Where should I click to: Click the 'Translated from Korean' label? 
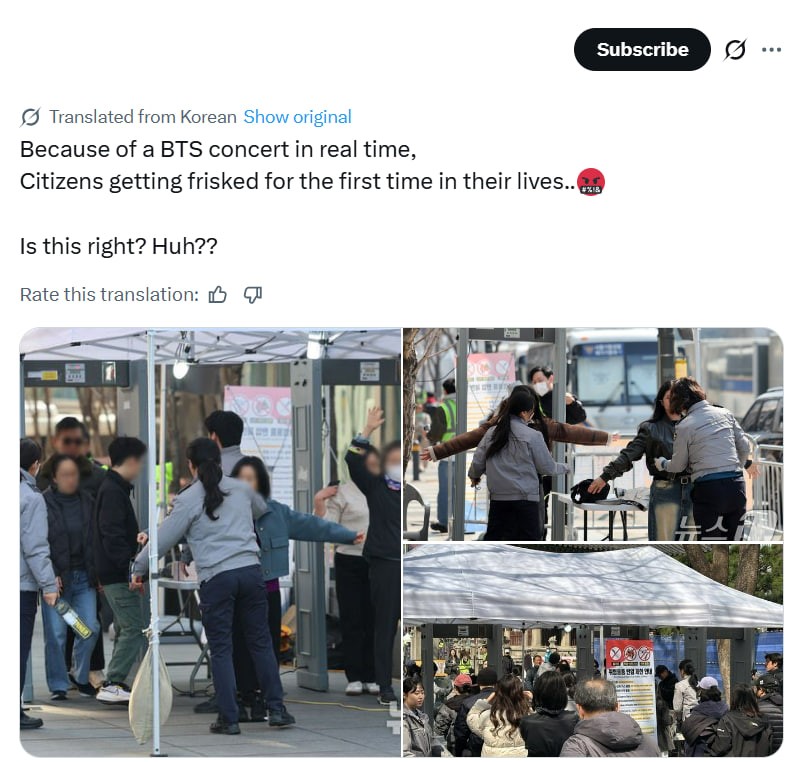[x=143, y=117]
